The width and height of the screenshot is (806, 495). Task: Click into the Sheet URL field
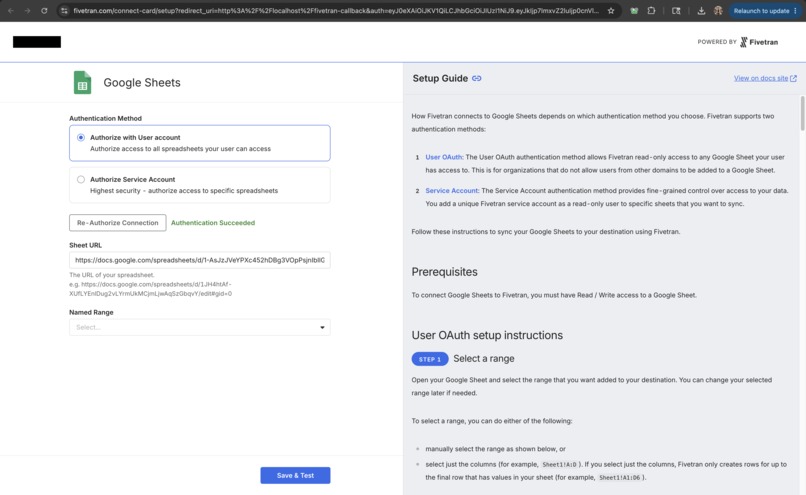click(200, 260)
